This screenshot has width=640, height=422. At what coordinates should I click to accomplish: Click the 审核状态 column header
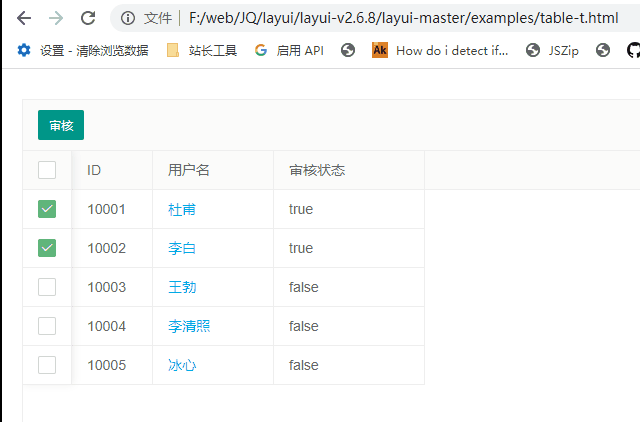click(x=317, y=170)
